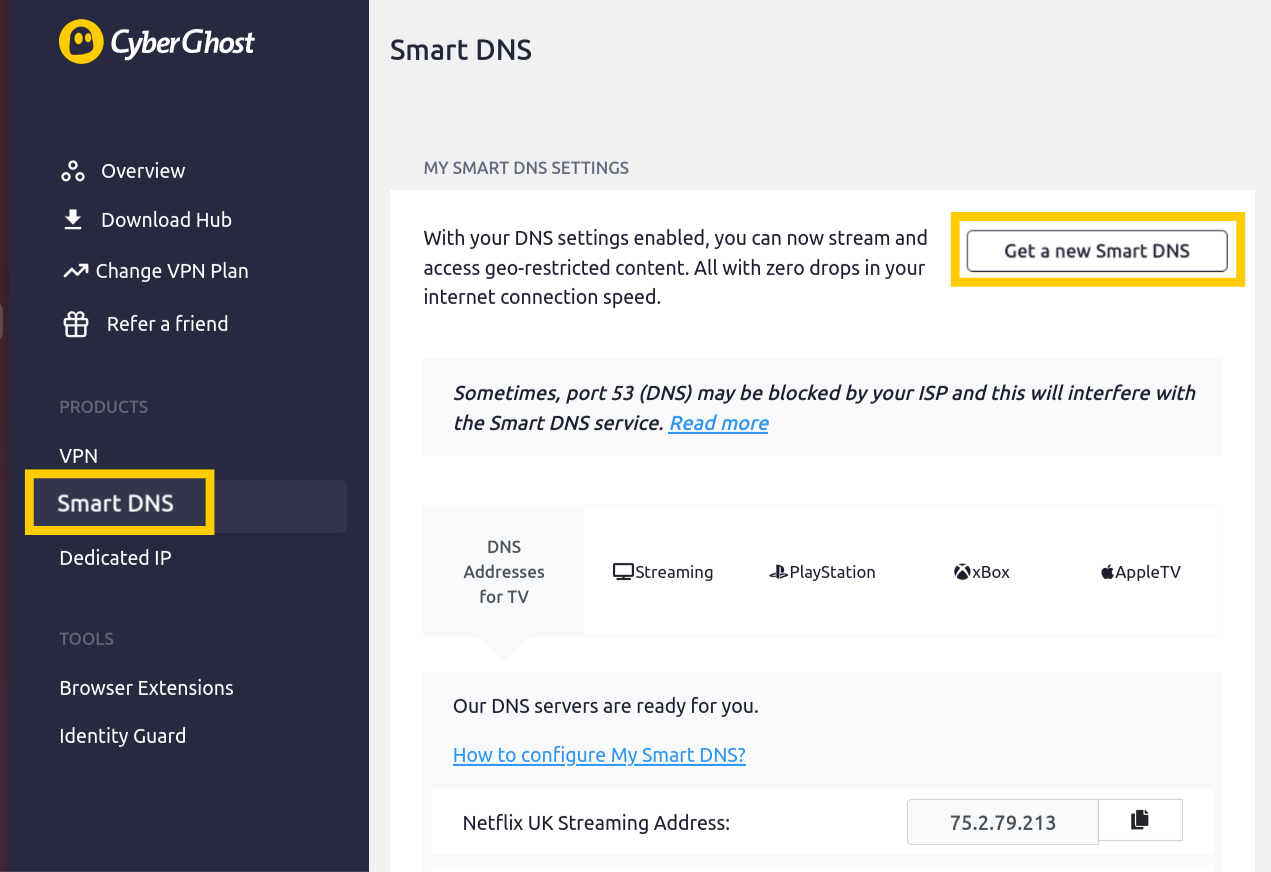The width and height of the screenshot is (1271, 872).
Task: Click 'Our DNS servers are ready for you.' text
Action: 606,706
